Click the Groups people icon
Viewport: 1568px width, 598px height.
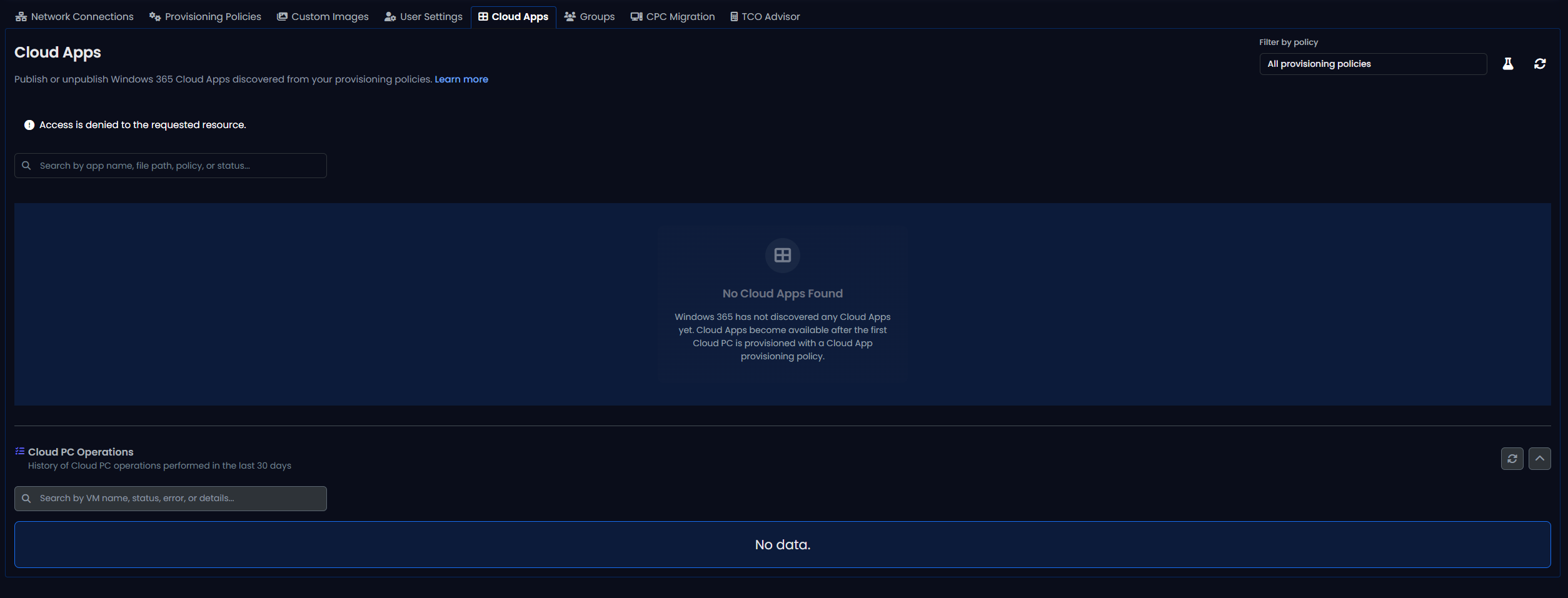(570, 17)
